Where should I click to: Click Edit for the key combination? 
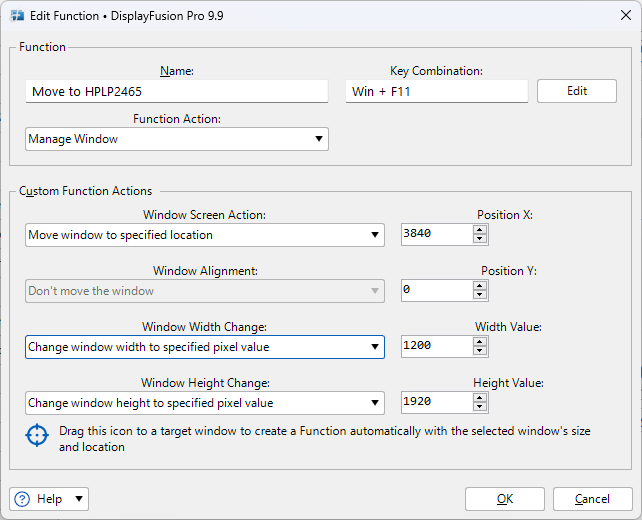point(577,91)
